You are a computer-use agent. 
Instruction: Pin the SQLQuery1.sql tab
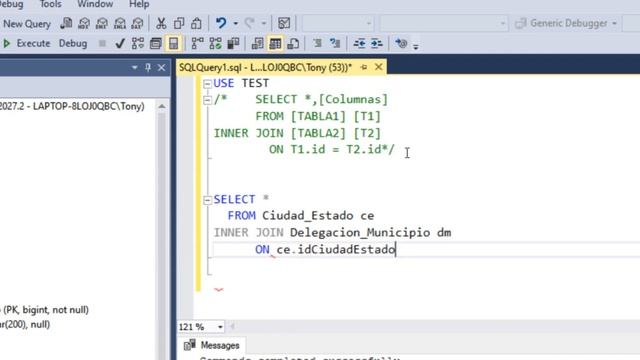point(364,67)
